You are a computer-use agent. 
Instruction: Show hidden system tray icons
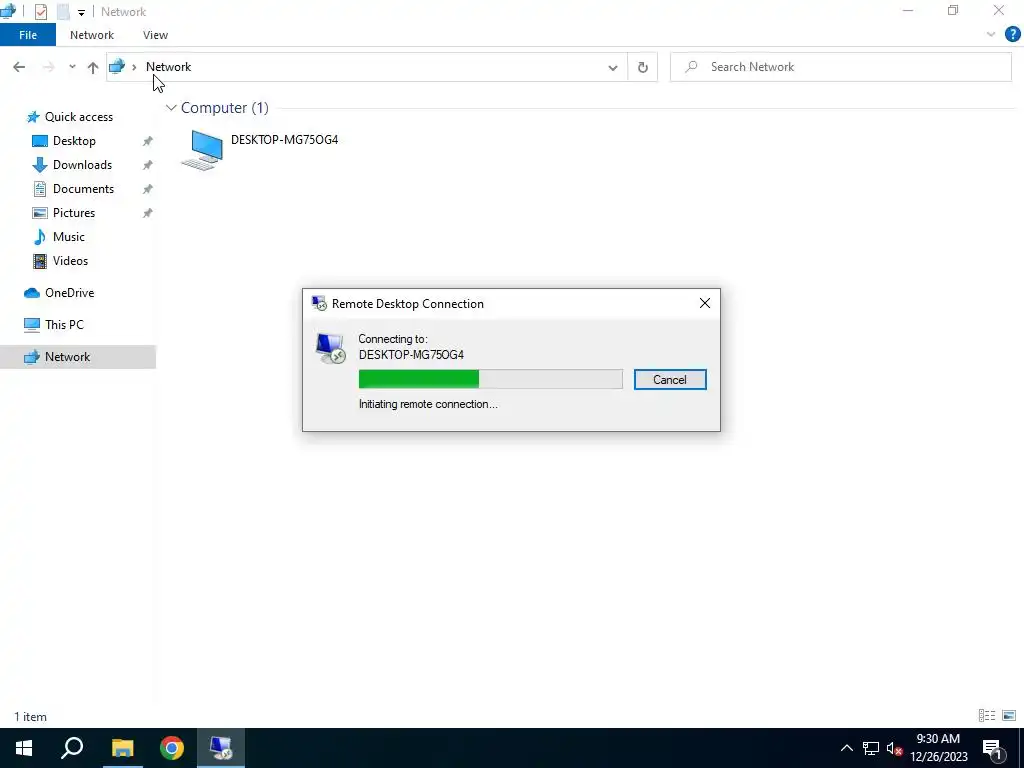tap(846, 748)
